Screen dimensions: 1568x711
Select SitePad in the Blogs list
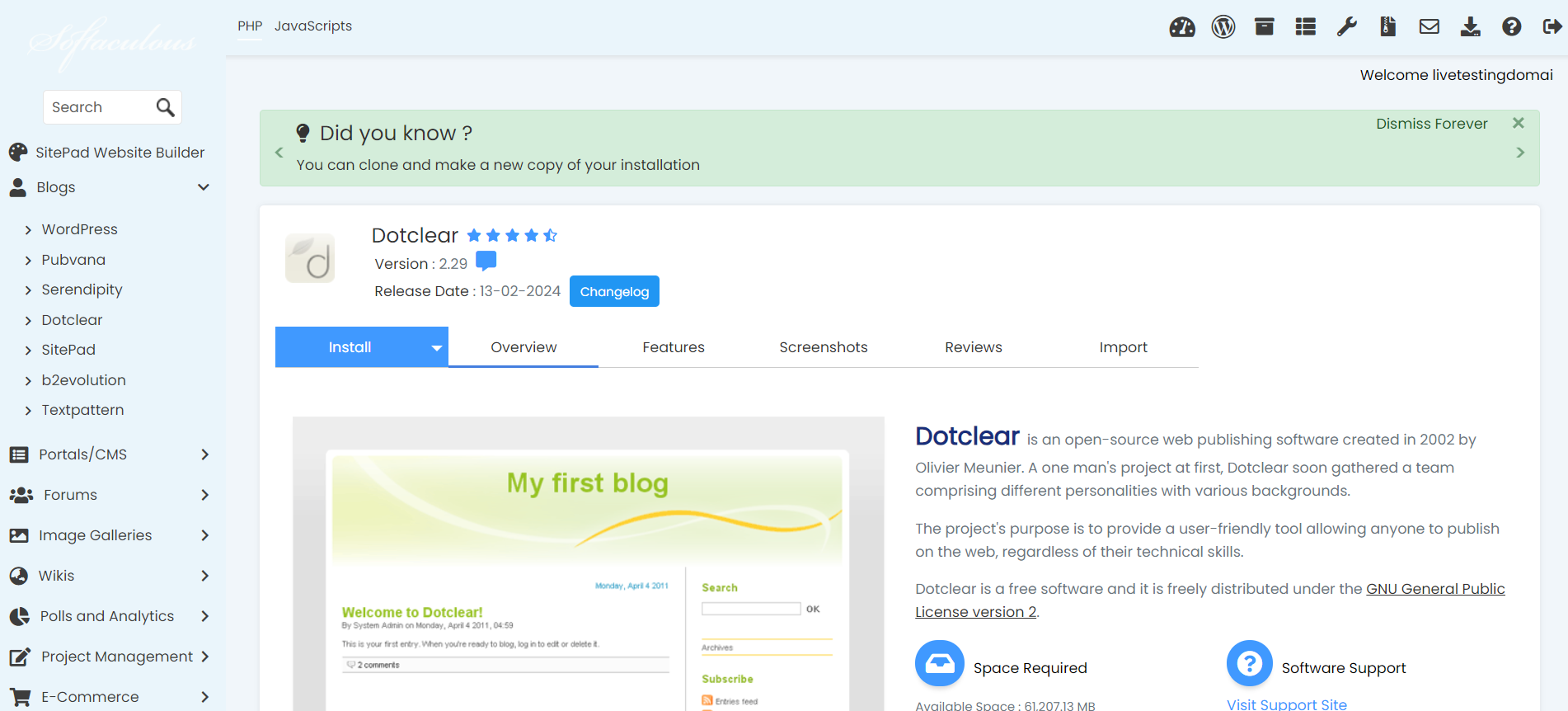68,350
